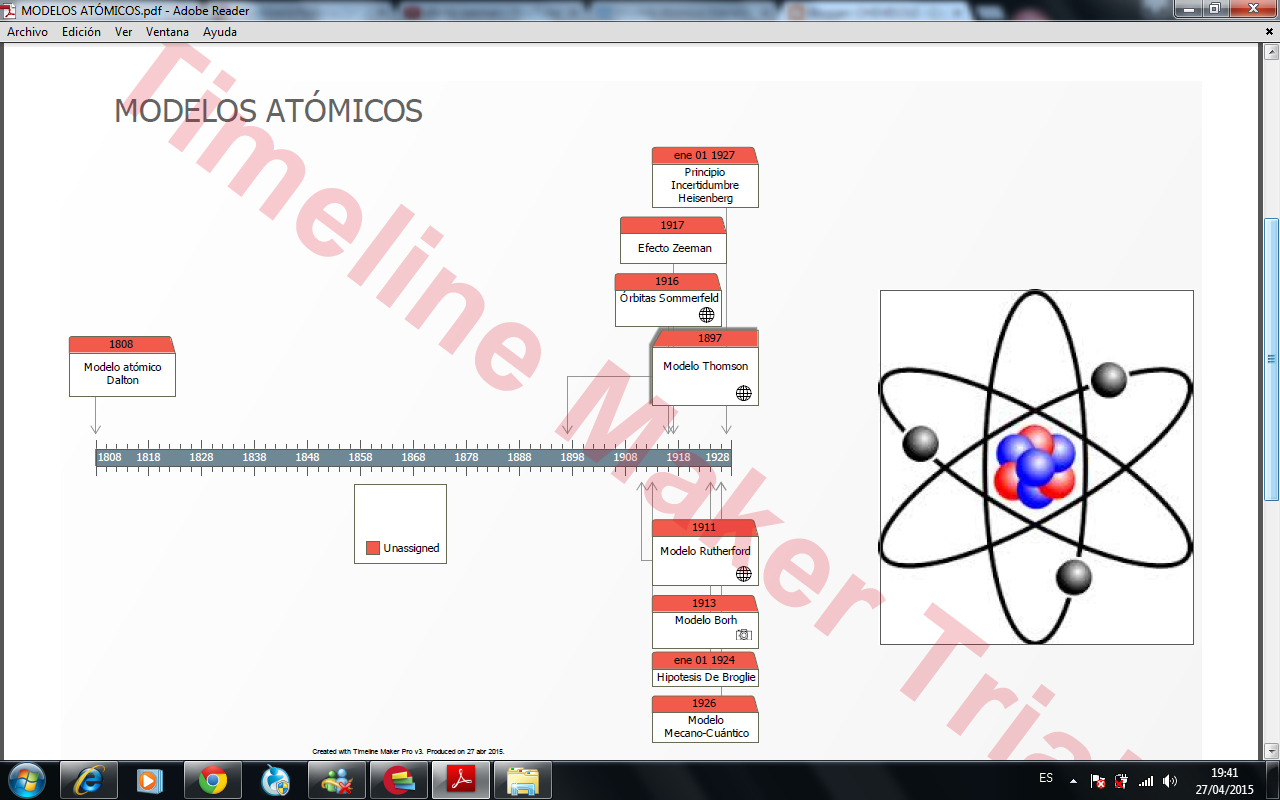Open Adobe Reader from the taskbar
The height and width of the screenshot is (800, 1280).
tap(460, 779)
